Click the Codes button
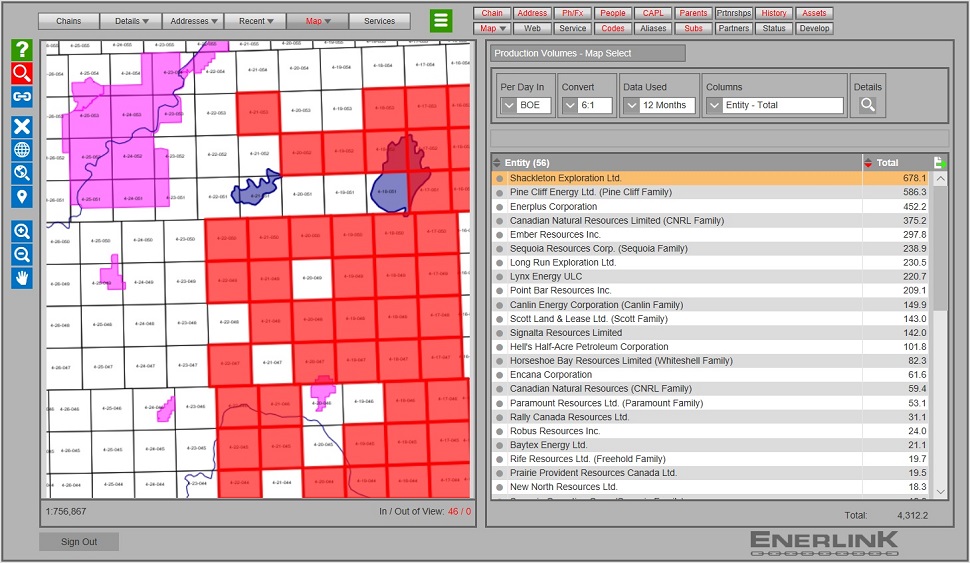This screenshot has height=563, width=970. [x=613, y=28]
